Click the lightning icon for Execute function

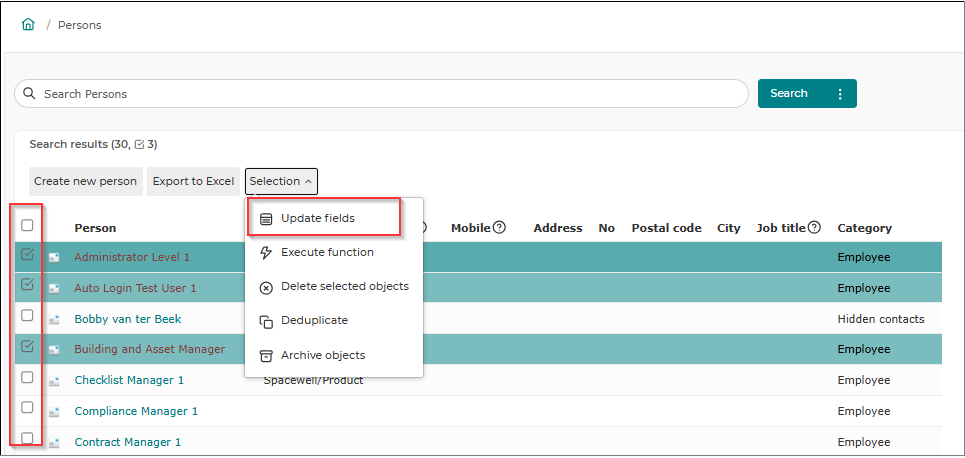coord(266,252)
